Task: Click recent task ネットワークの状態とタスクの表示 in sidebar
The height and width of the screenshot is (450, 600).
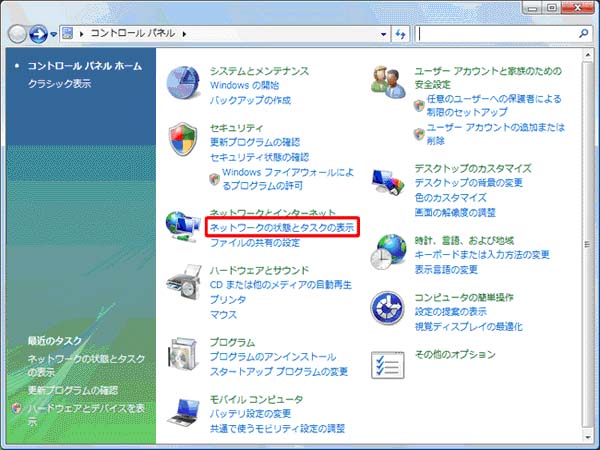Action: [86, 365]
